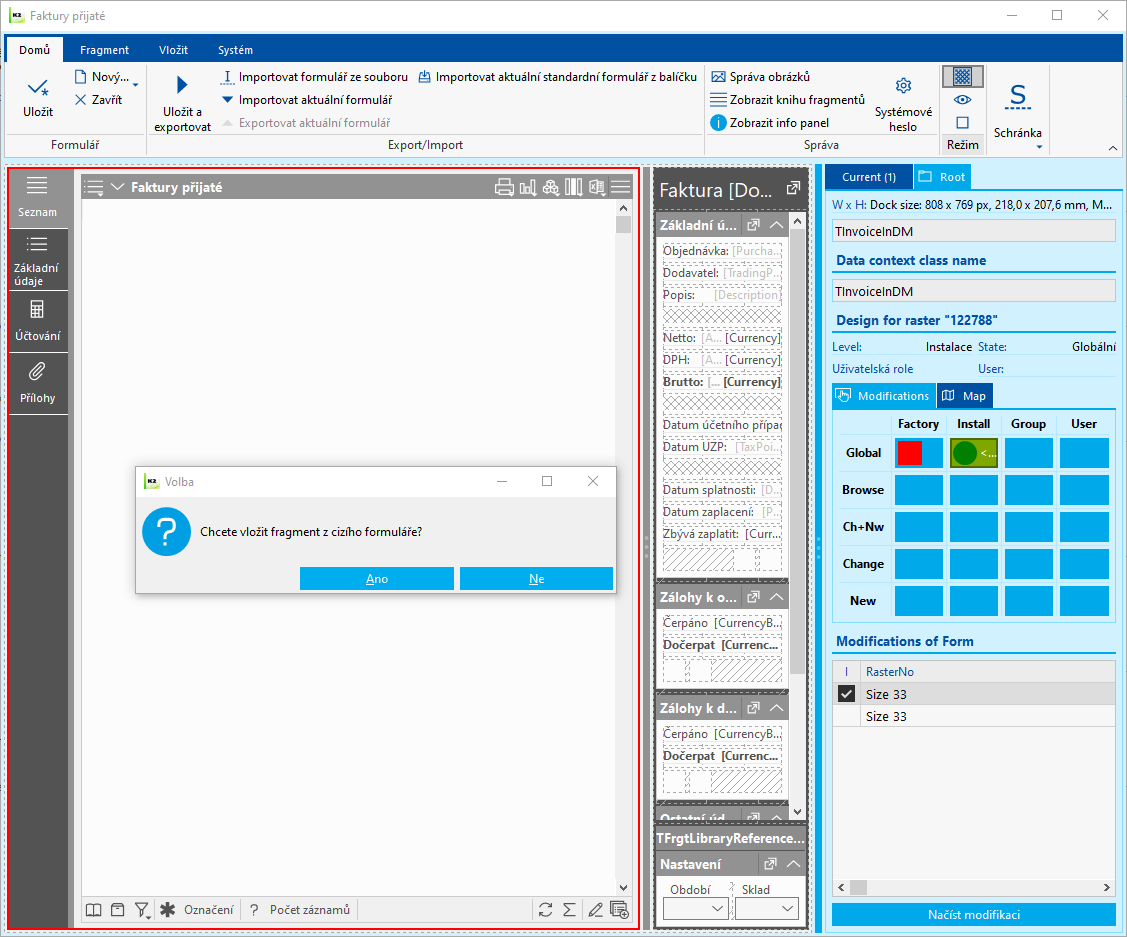Open Správa obrázků image manager

(760, 77)
